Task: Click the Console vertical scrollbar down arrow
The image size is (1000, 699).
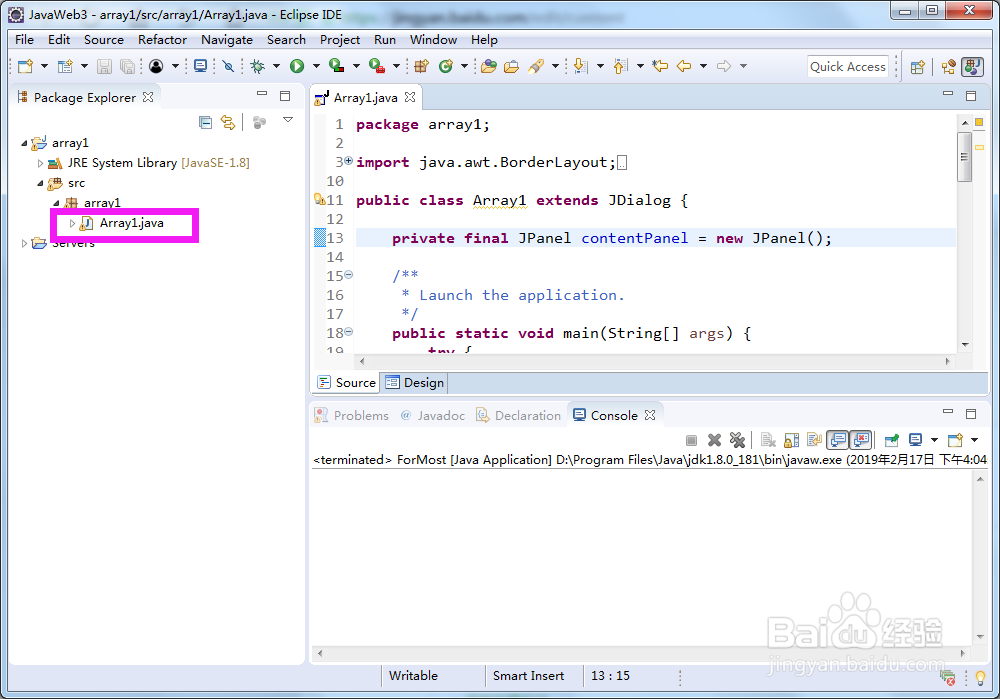Action: point(980,636)
